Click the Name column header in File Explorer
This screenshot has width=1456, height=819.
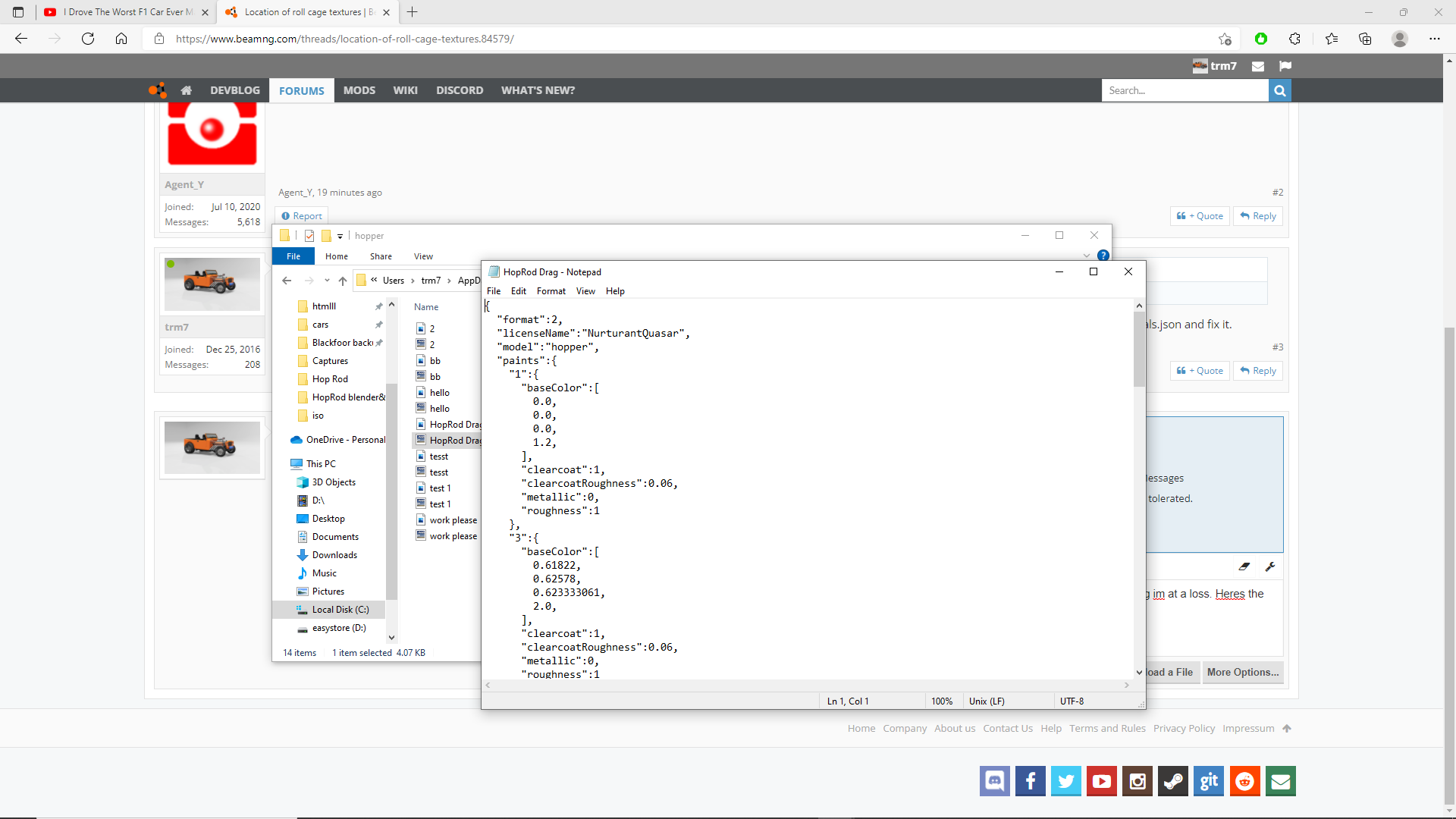coord(426,307)
